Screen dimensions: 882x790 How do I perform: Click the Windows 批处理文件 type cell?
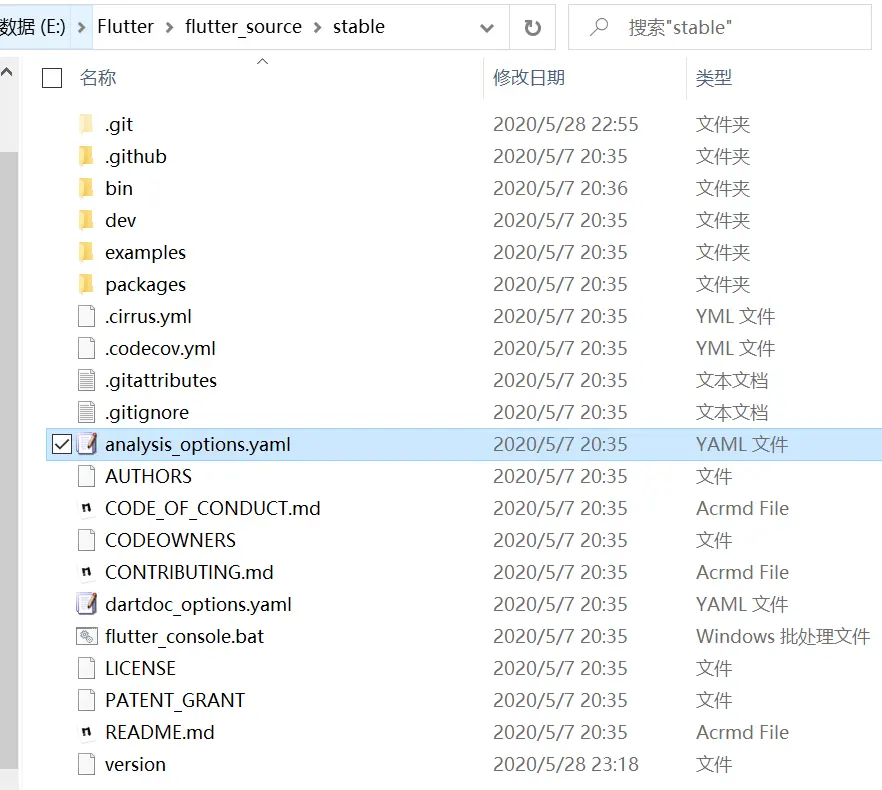(x=783, y=636)
